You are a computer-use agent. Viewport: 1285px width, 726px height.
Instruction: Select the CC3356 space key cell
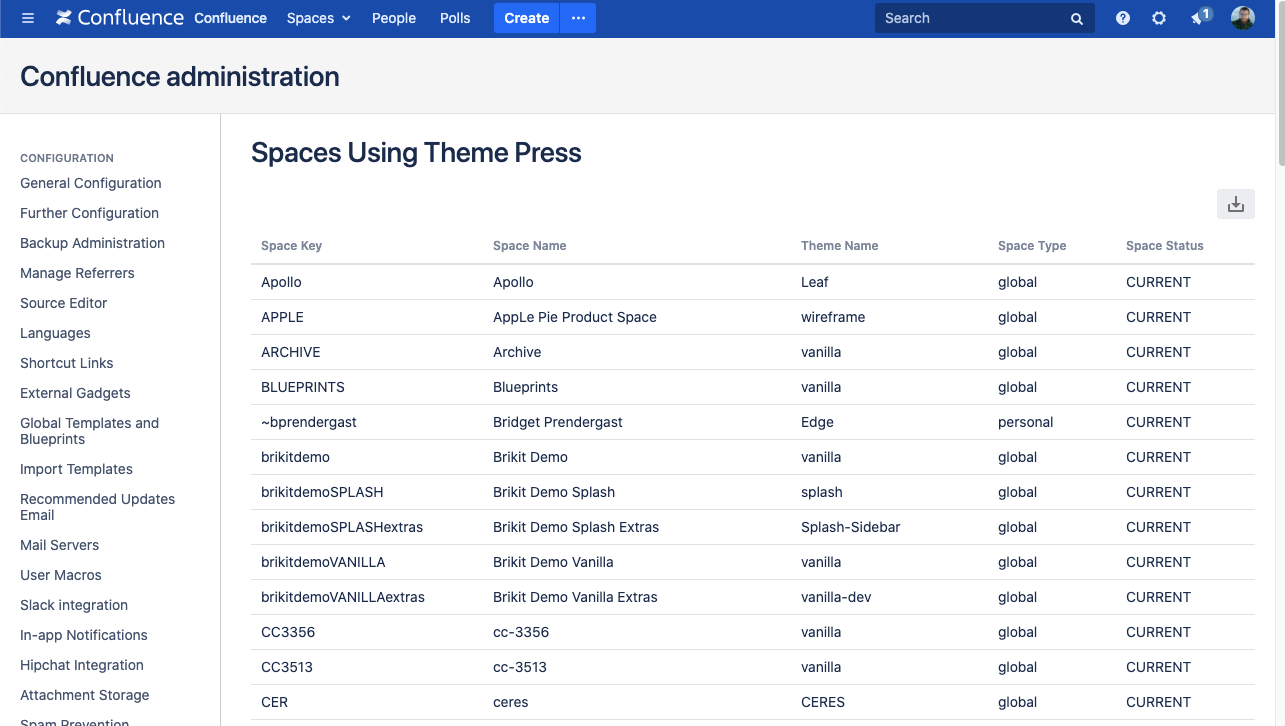point(288,632)
